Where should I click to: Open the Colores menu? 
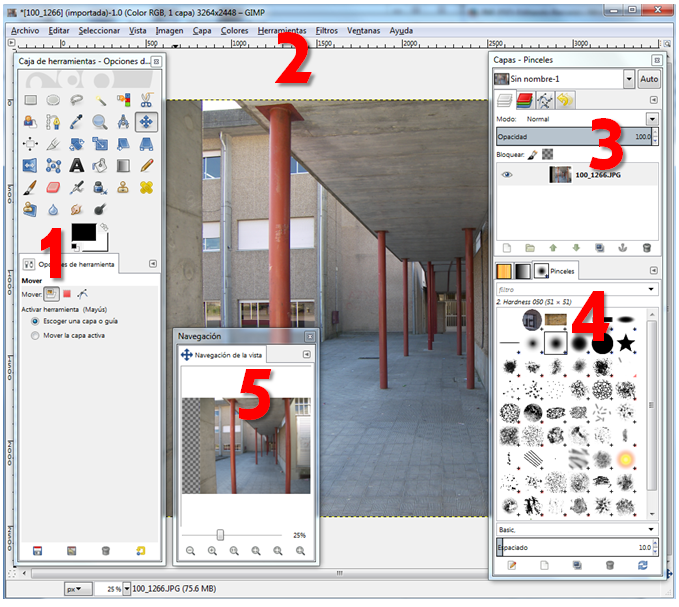coord(234,31)
